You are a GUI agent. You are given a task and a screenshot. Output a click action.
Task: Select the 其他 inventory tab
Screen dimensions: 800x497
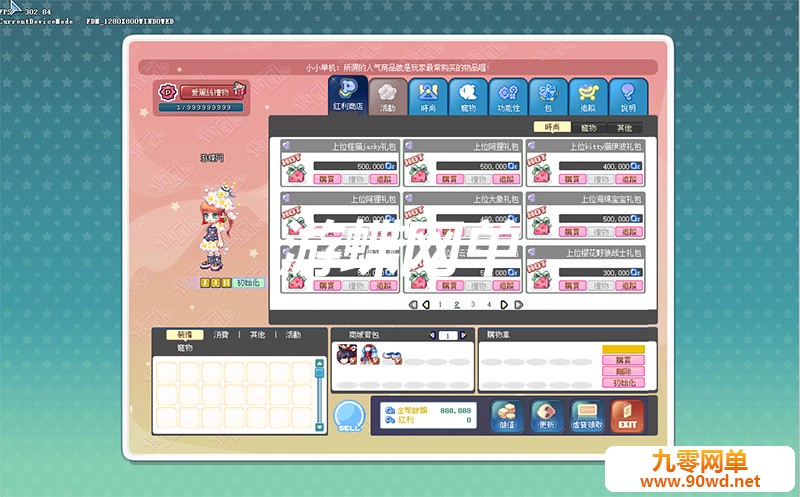coord(257,335)
